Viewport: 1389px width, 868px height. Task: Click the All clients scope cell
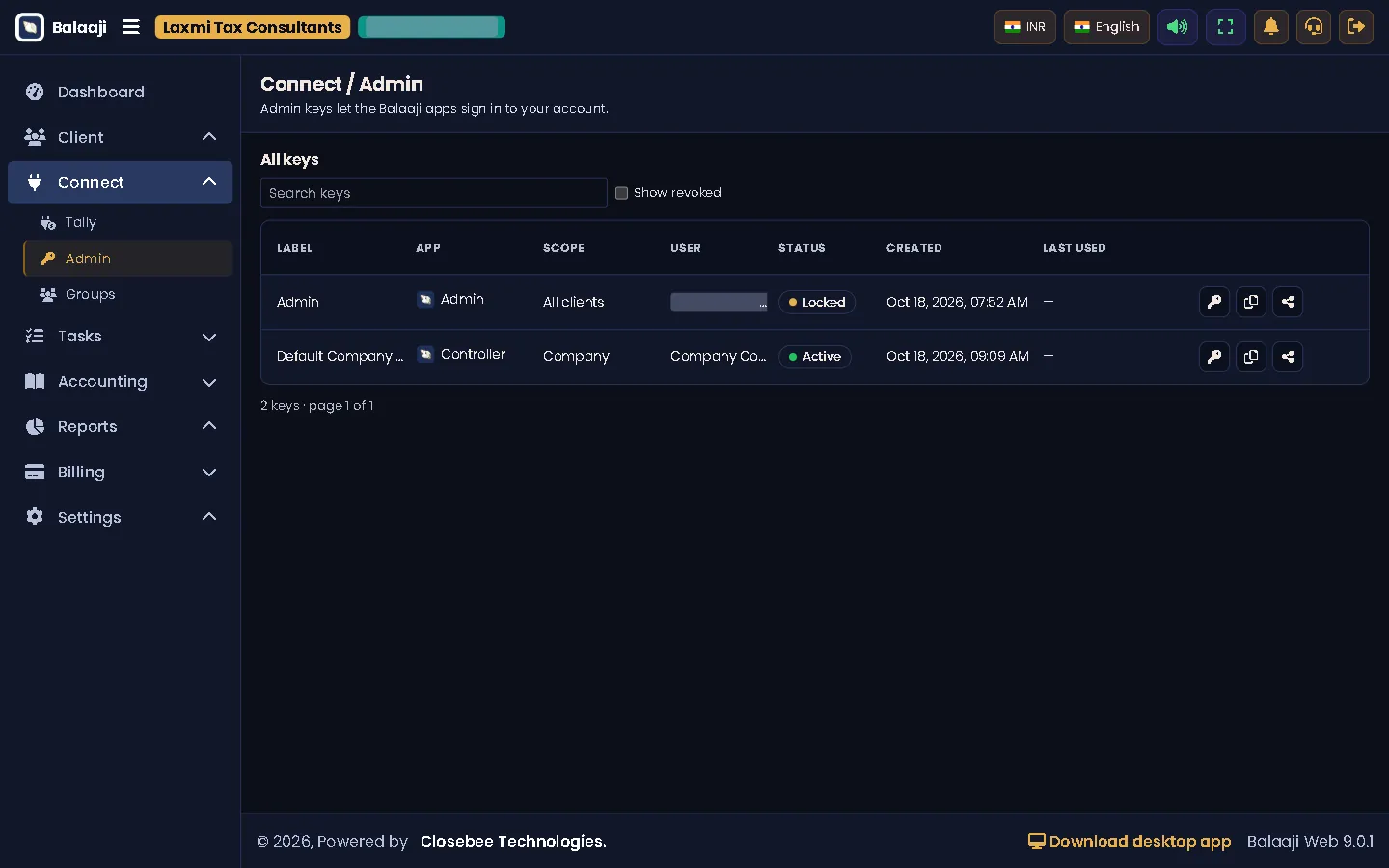pos(574,302)
